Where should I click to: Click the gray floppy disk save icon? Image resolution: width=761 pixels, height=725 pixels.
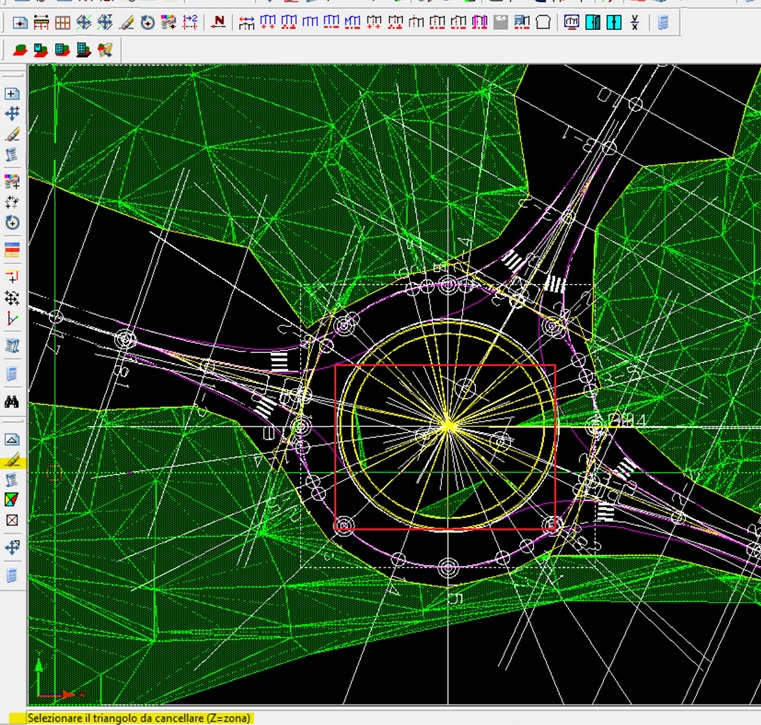[501, 22]
